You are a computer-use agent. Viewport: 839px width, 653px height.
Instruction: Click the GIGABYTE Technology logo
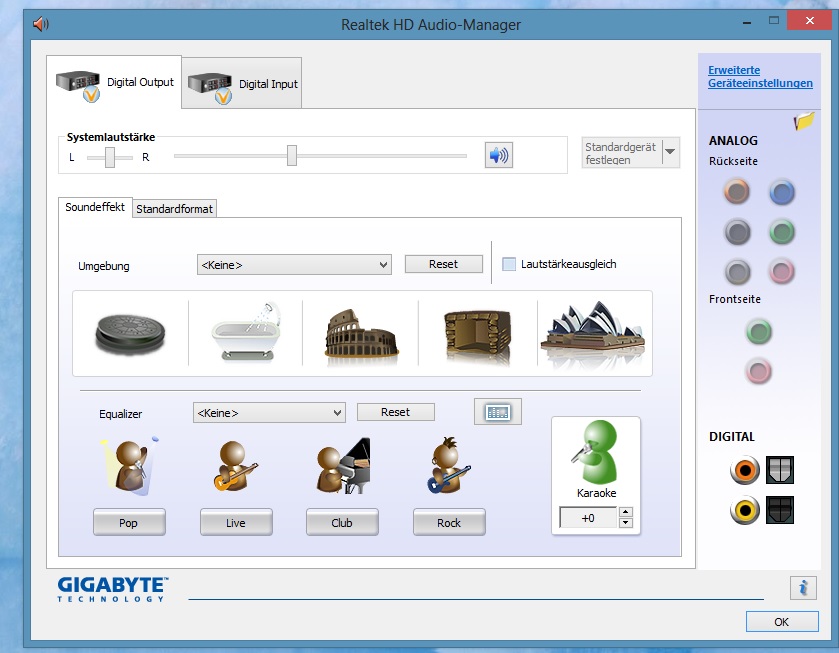113,589
